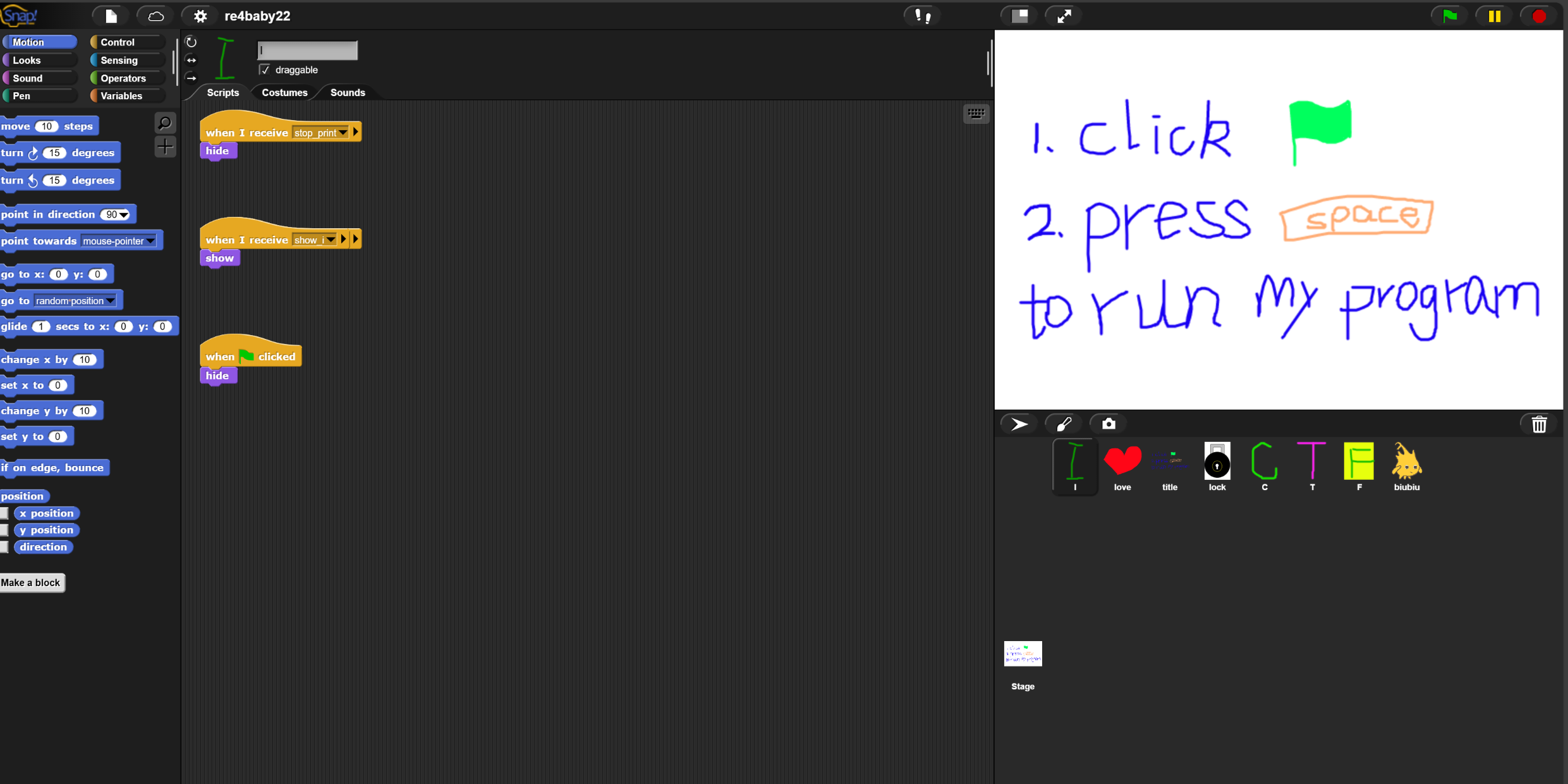
Task: Stop all scripts with red button
Action: click(1539, 16)
